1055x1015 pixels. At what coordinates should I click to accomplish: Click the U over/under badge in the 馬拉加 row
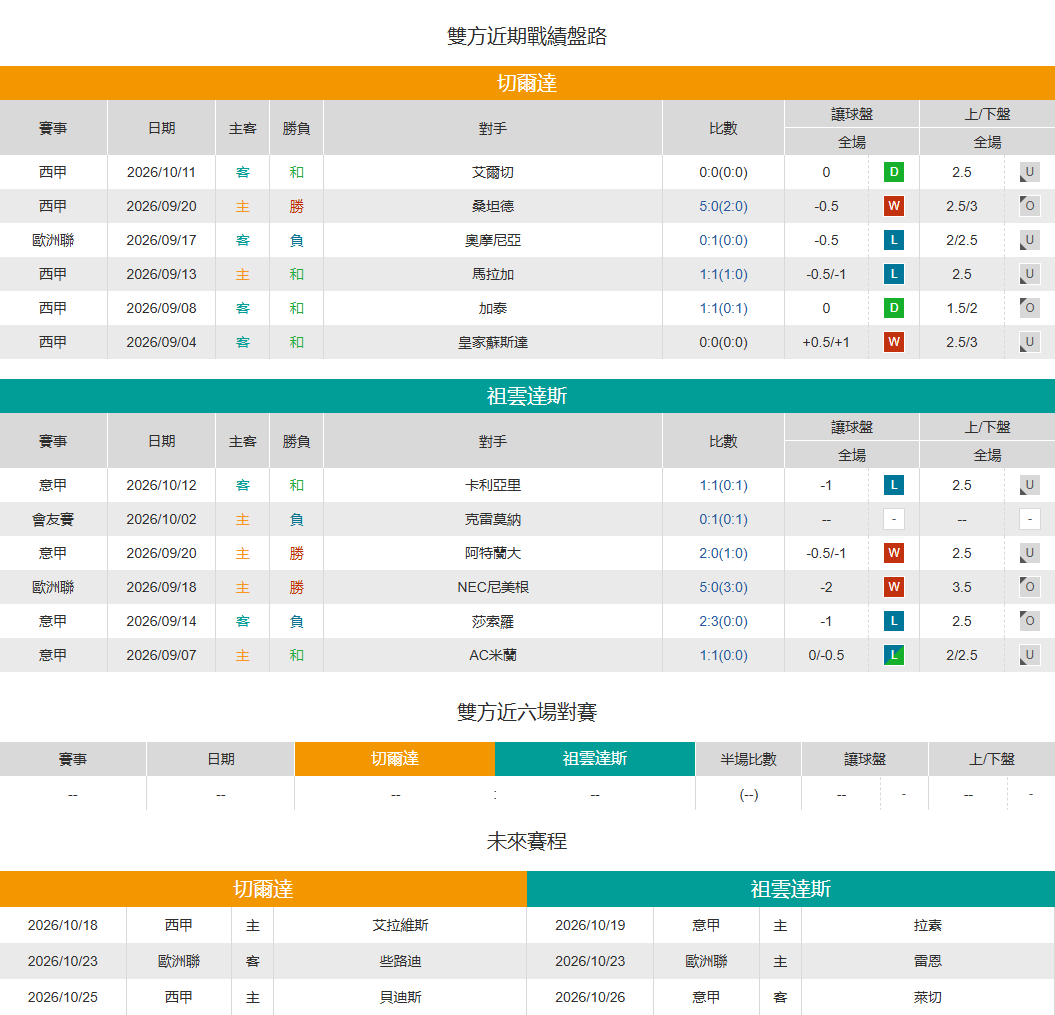tap(1029, 274)
